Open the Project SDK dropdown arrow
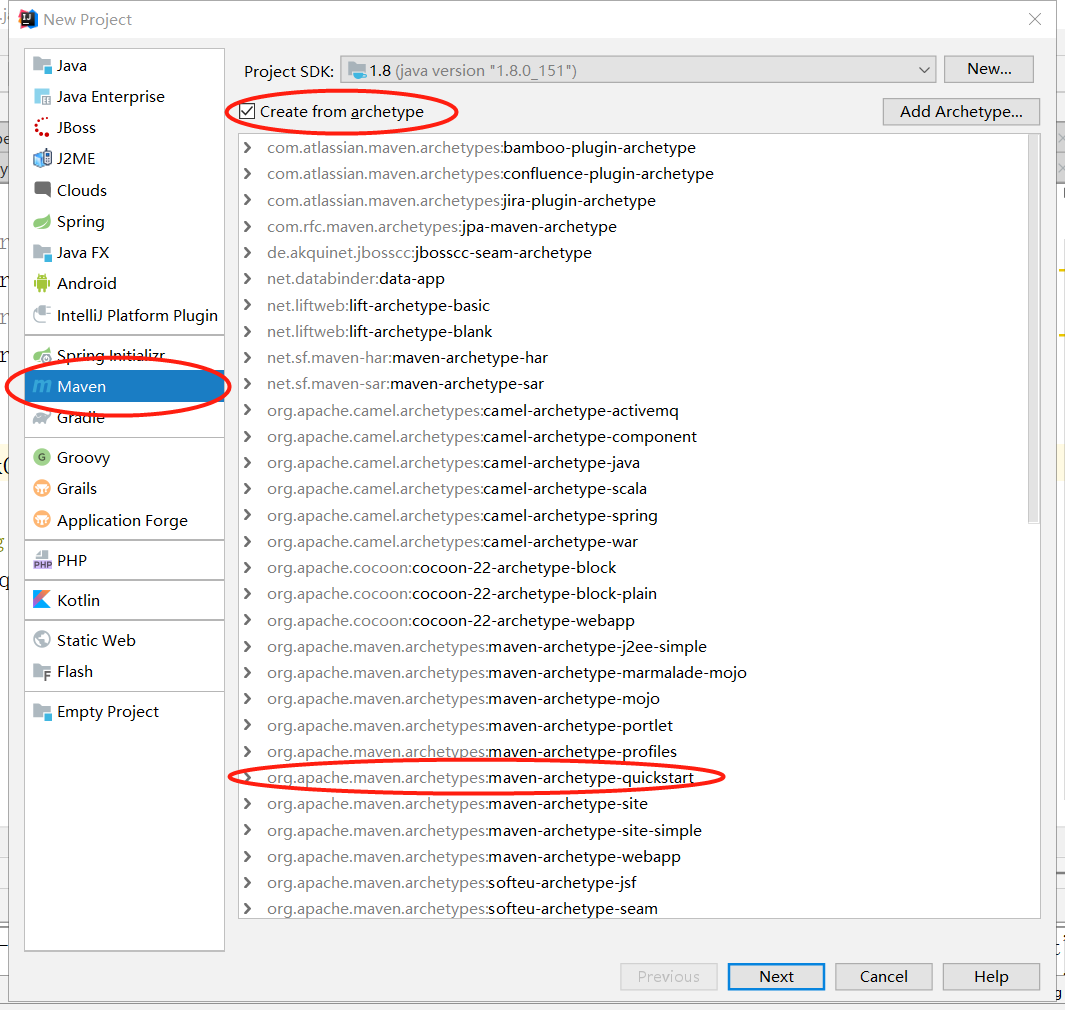Screen dimensions: 1065x1010 pos(924,70)
